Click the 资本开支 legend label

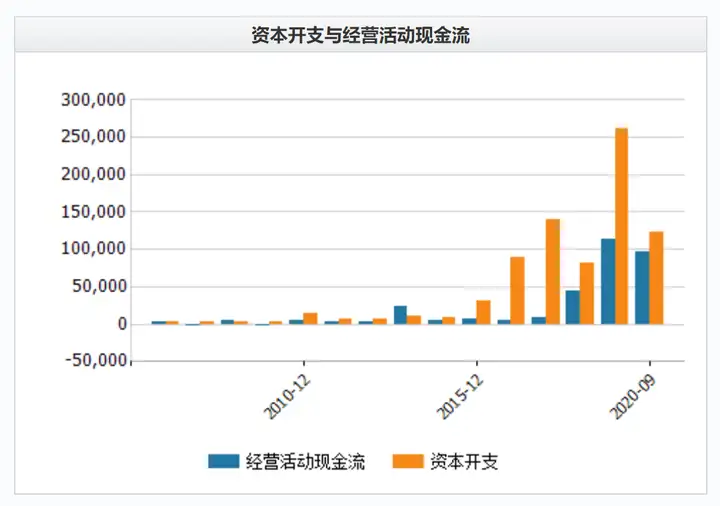464,461
